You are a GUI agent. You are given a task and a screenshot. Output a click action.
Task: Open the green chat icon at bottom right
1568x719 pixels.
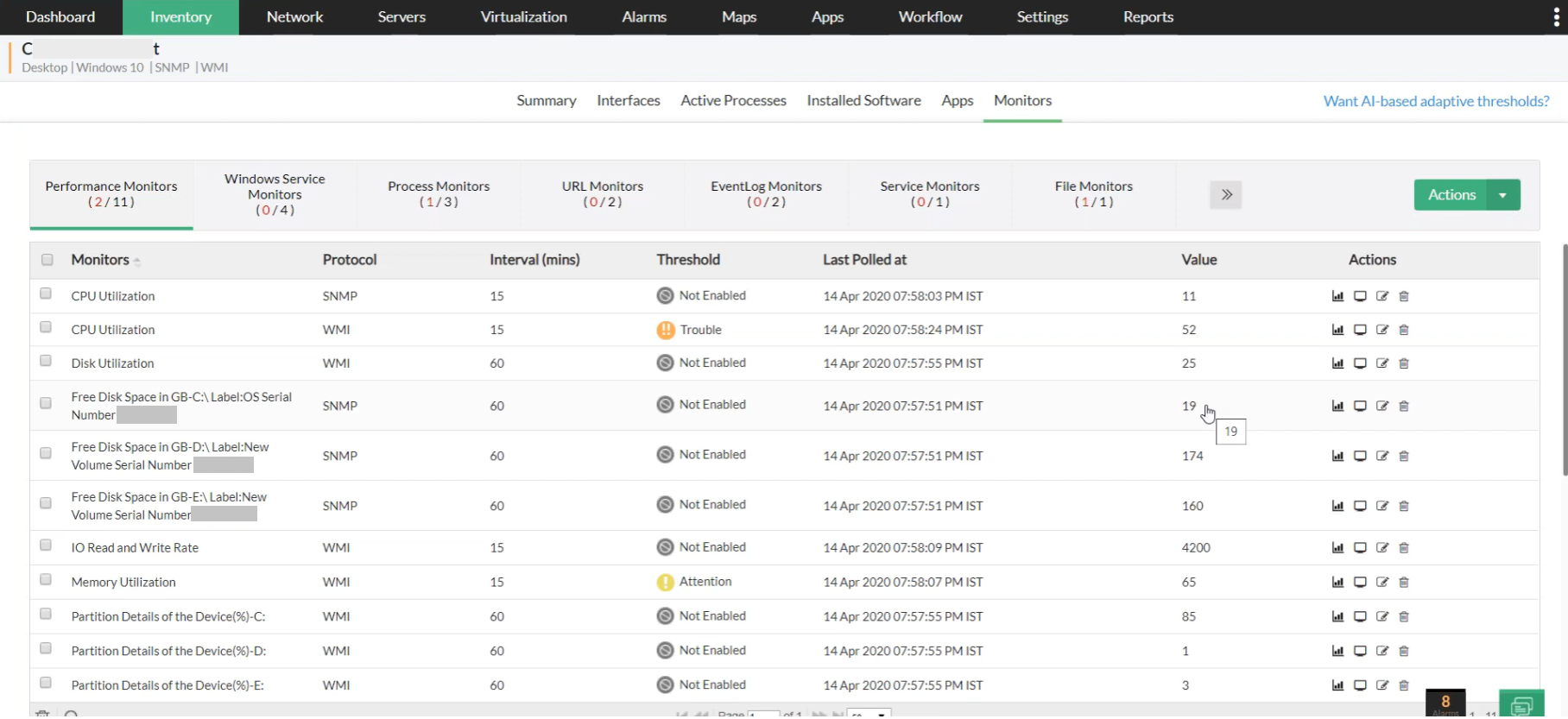1521,705
